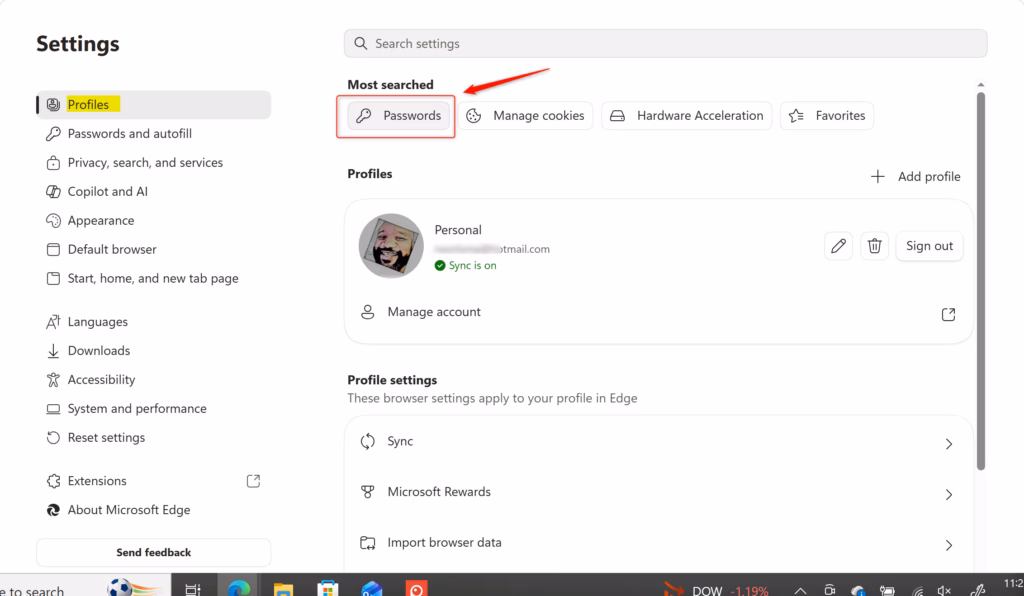Click the Search settings field
The height and width of the screenshot is (596, 1024).
pos(665,43)
